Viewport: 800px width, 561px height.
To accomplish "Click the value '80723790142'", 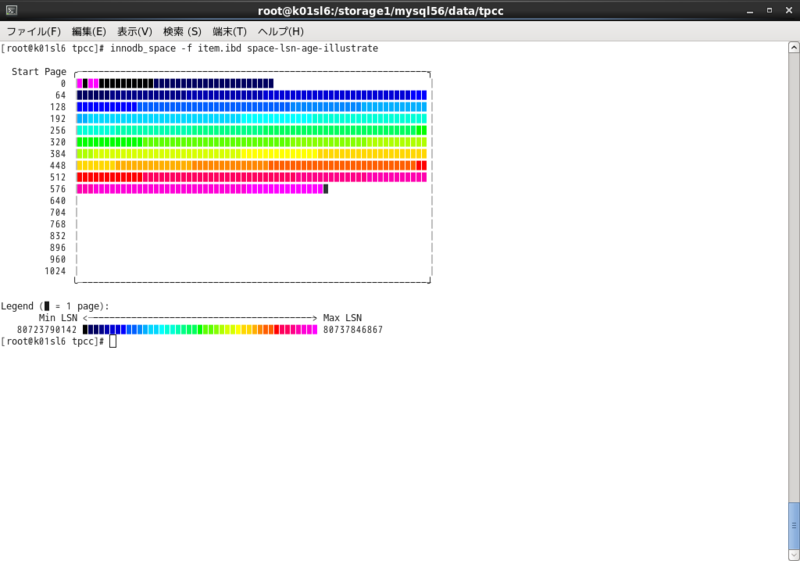I will tap(47, 330).
